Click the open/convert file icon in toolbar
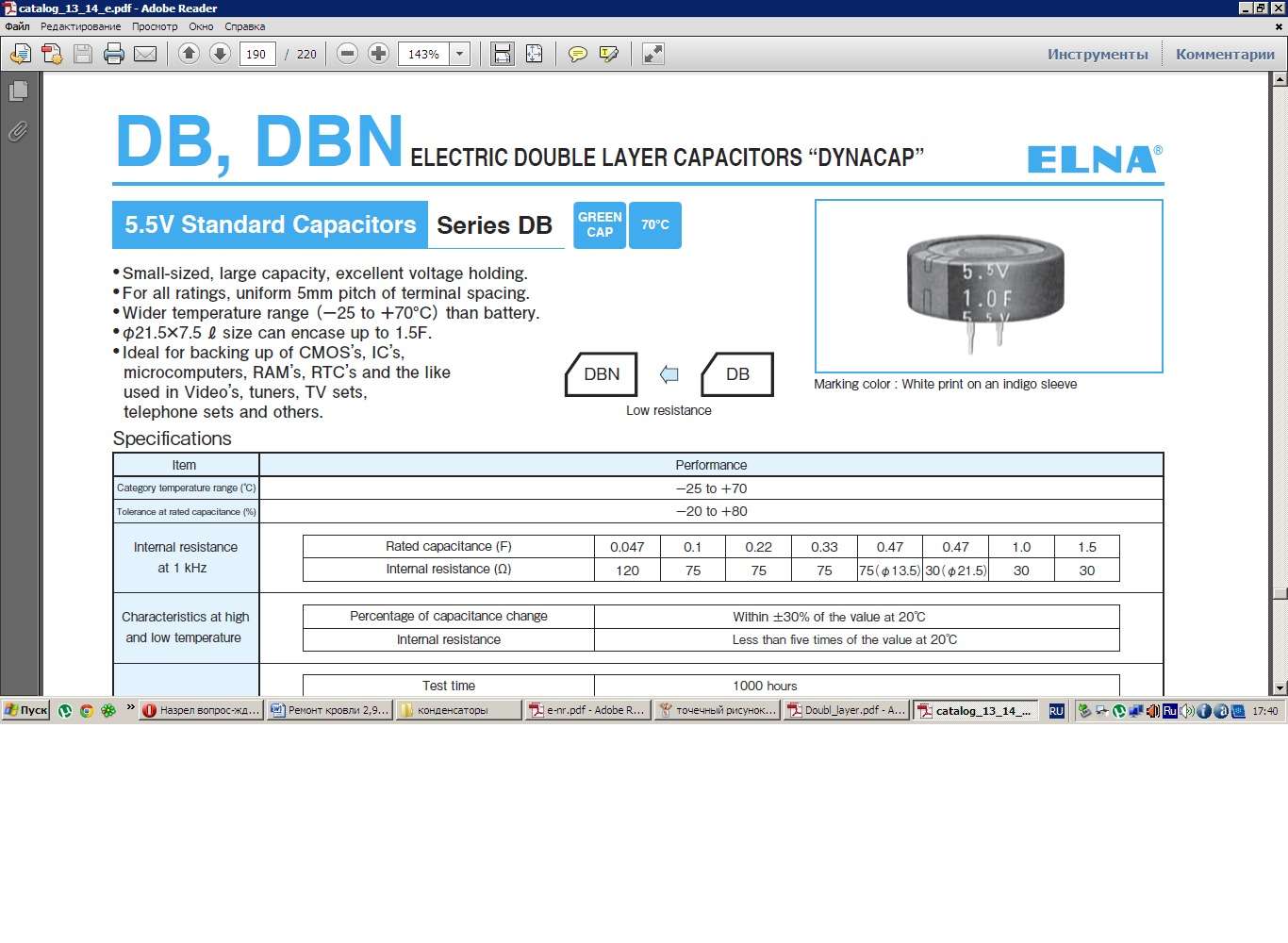Viewport: 1288px width, 943px height. [20, 54]
